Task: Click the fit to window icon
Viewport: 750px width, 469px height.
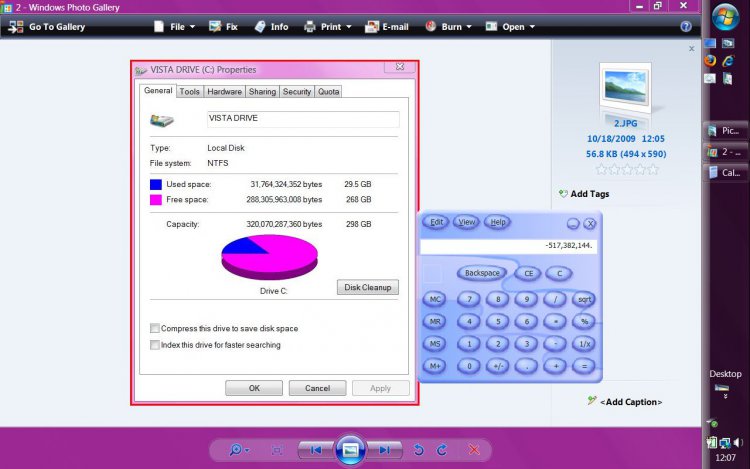Action: (x=277, y=450)
